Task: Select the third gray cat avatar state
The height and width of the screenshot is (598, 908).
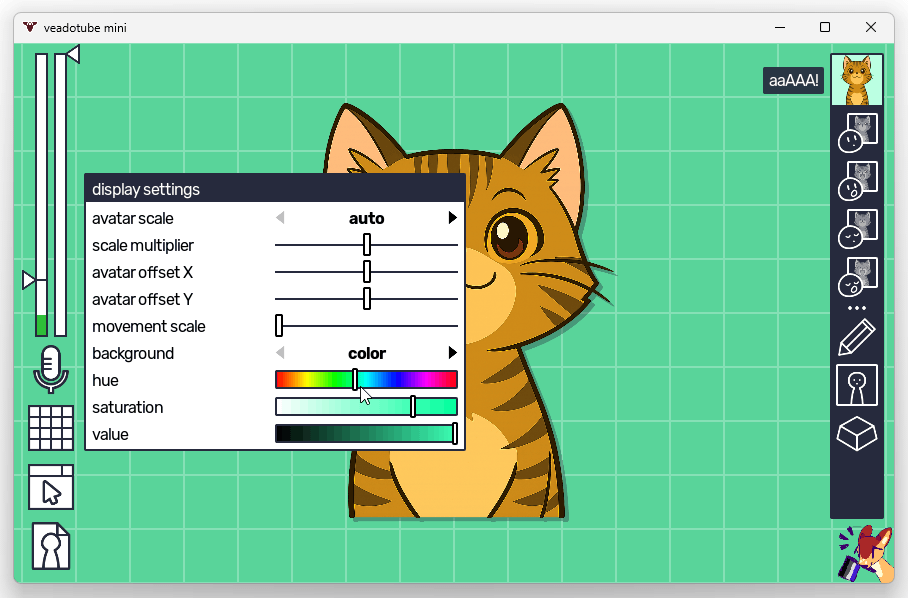Action: pyautogui.click(x=857, y=228)
